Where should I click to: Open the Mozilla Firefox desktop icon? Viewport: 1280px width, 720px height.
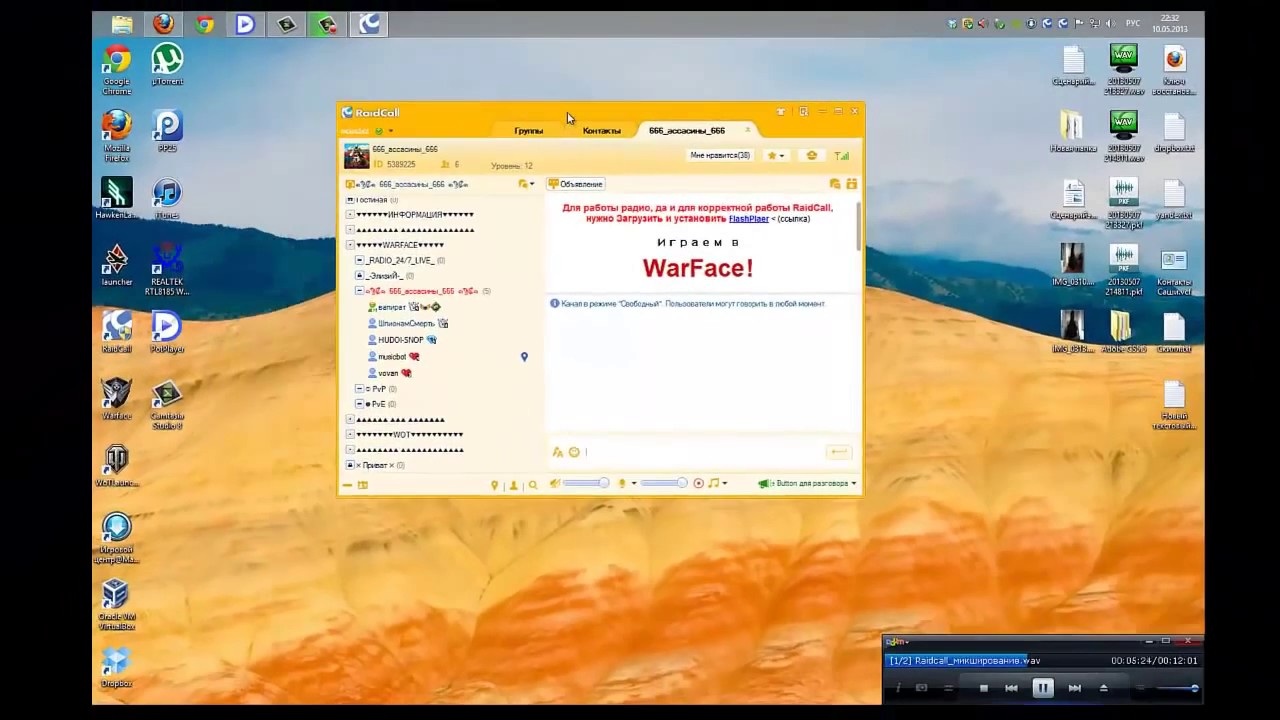pyautogui.click(x=117, y=136)
